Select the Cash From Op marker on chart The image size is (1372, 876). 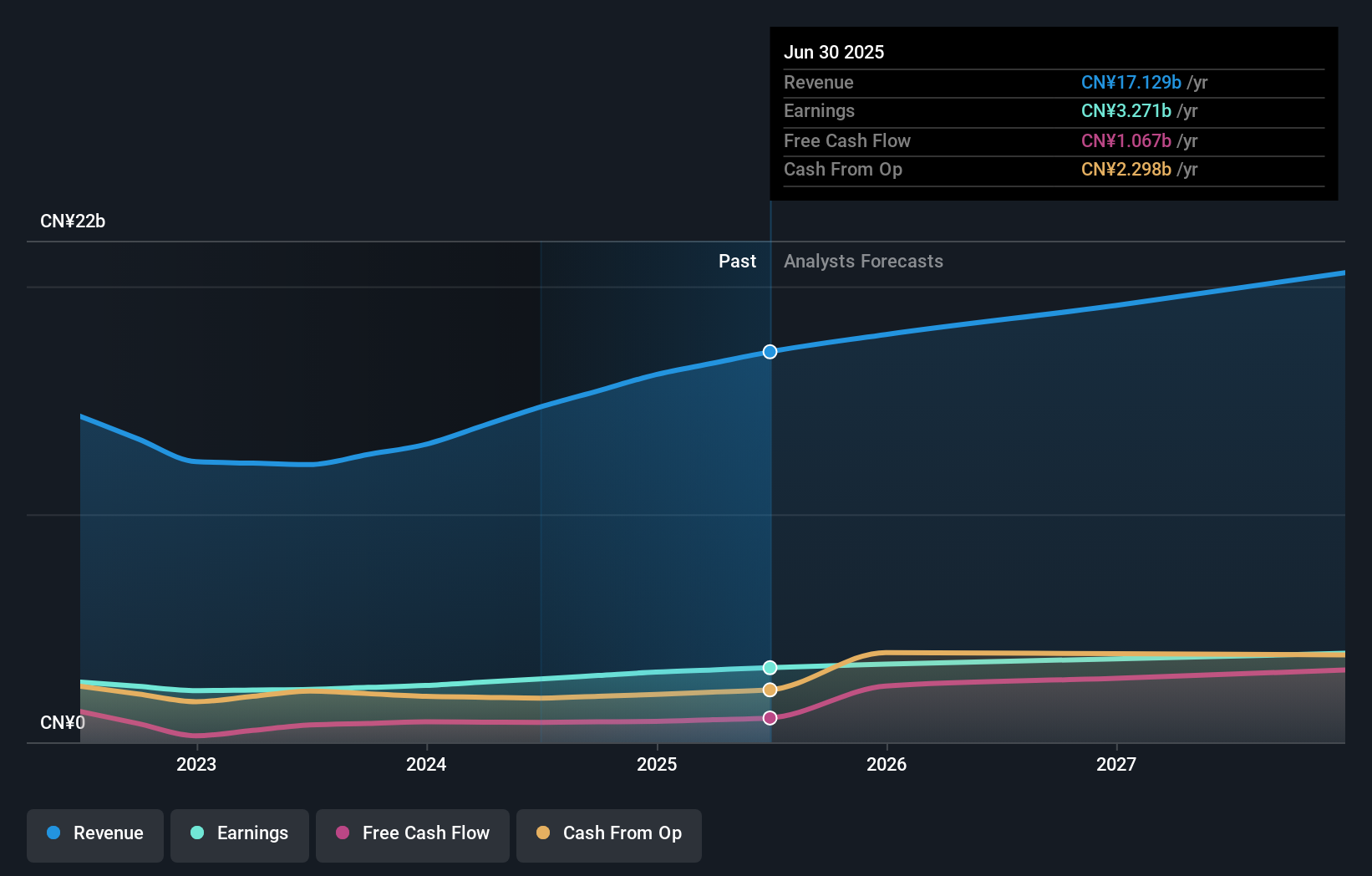[x=770, y=690]
